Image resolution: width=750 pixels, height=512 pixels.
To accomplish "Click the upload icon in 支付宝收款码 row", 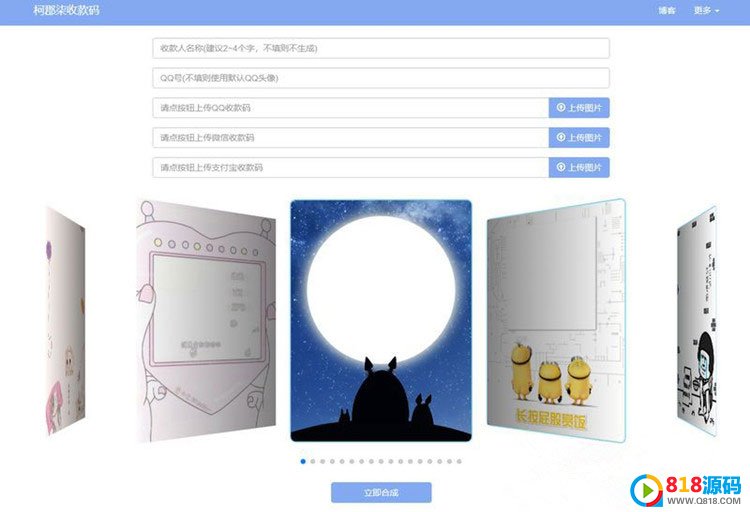I will 561,167.
